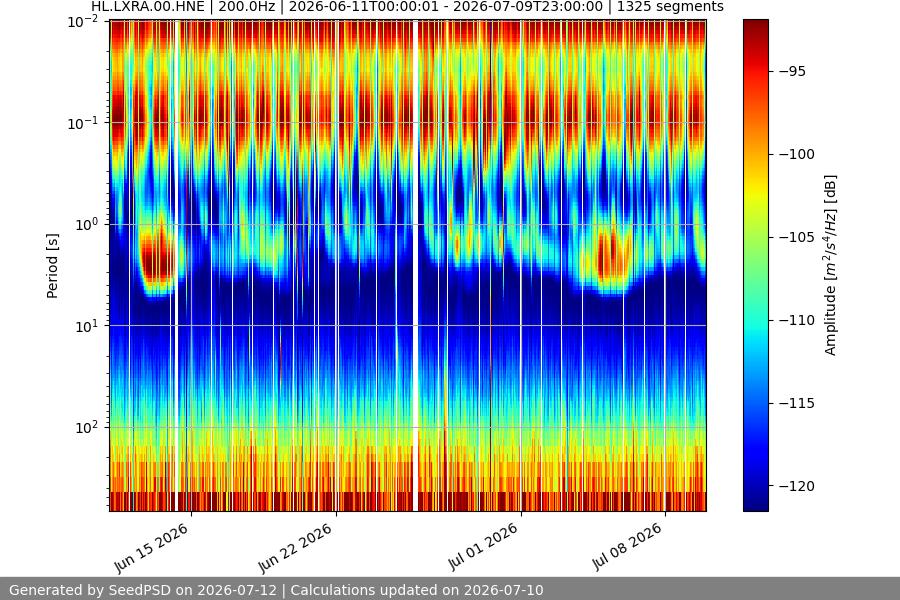Click the -120 colorbar tick label
This screenshot has width=900, height=600.
pyautogui.click(x=797, y=486)
